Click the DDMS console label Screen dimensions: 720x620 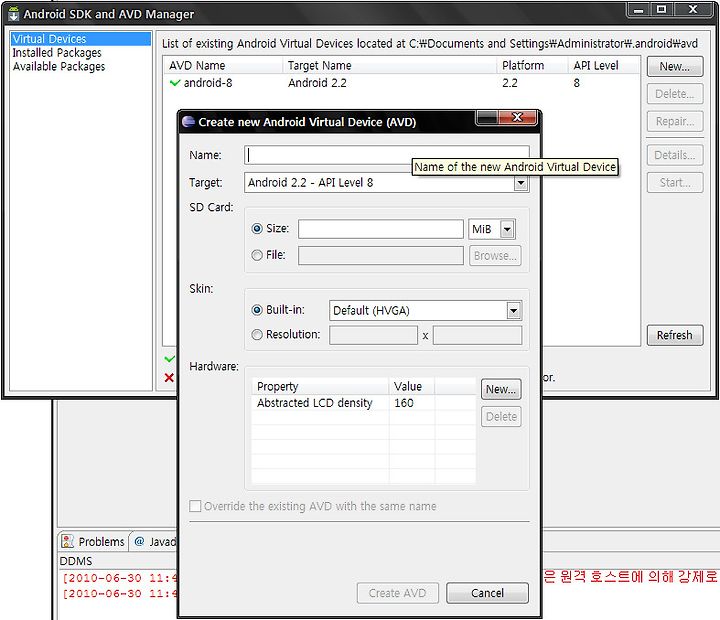pyautogui.click(x=76, y=561)
